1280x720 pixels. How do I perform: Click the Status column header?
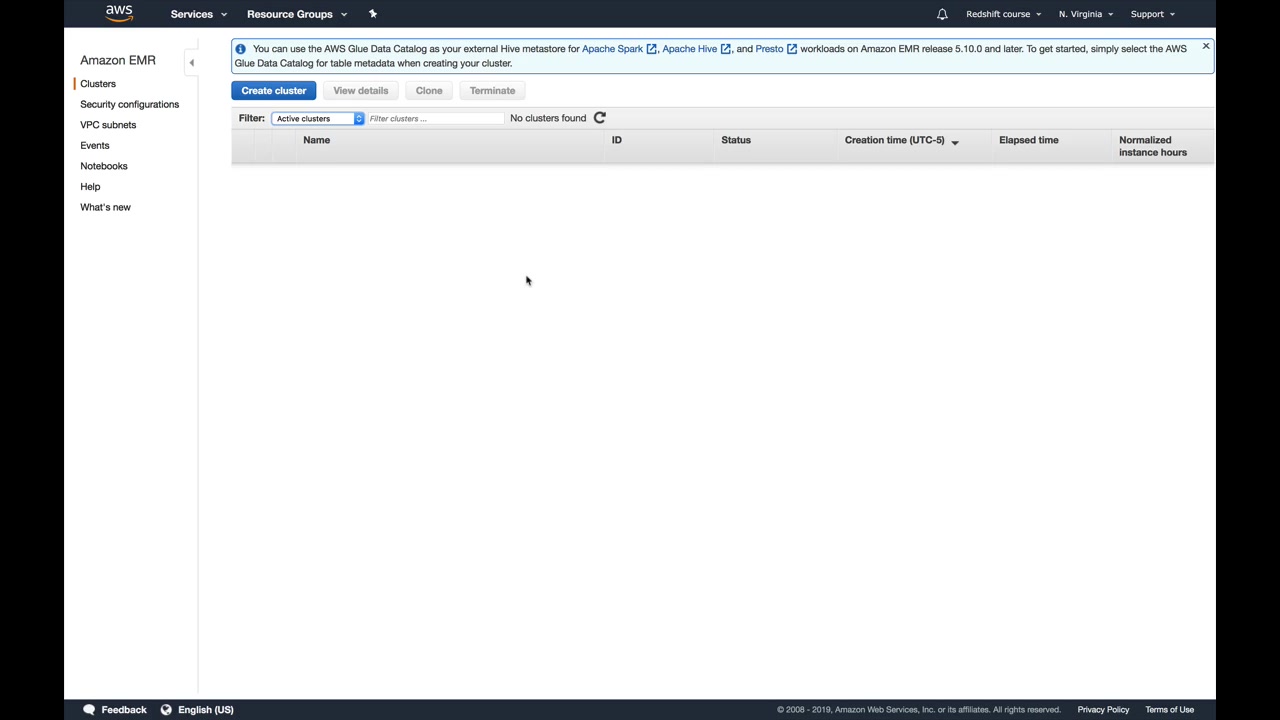(x=736, y=140)
